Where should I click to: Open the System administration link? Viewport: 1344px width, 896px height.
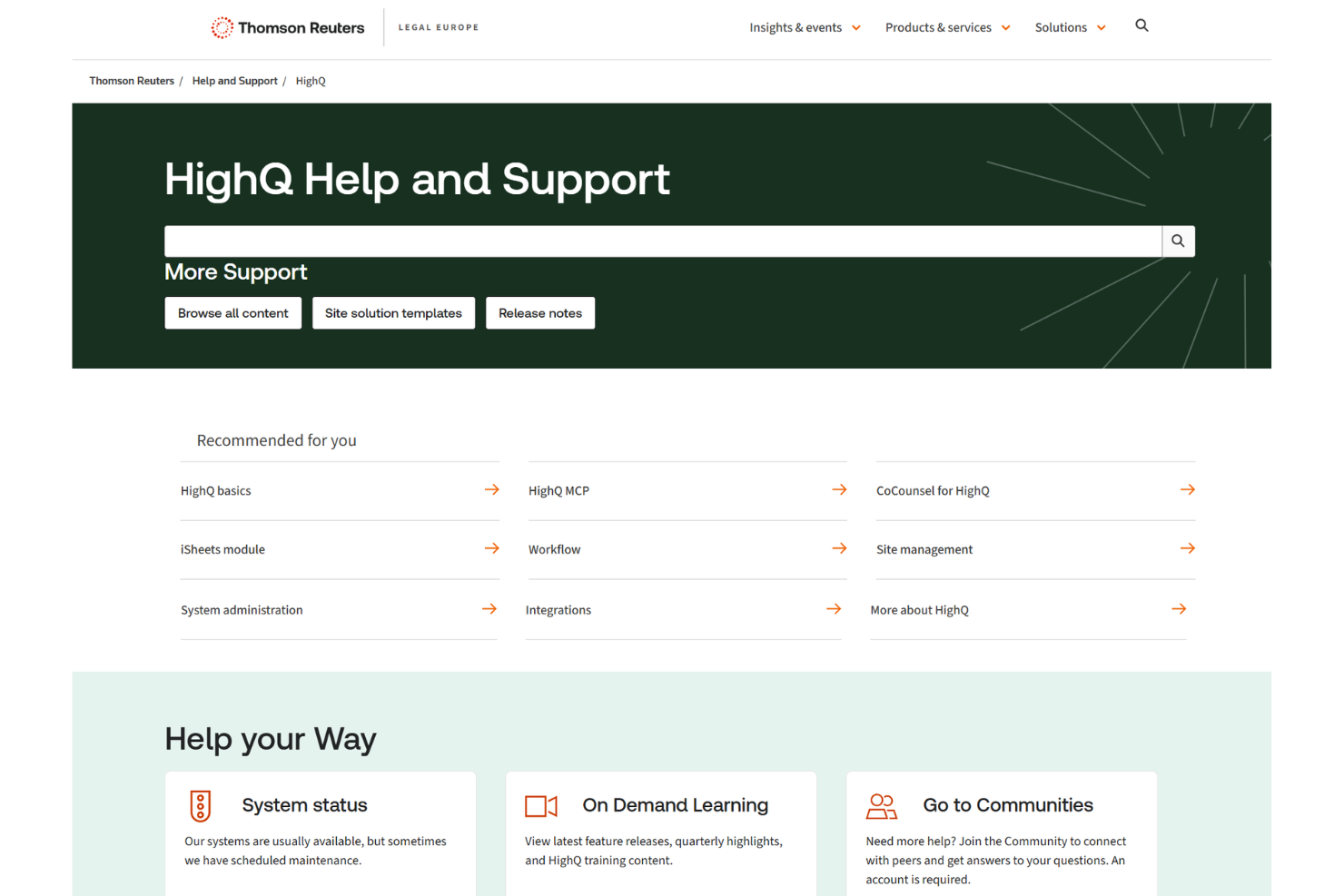click(242, 610)
